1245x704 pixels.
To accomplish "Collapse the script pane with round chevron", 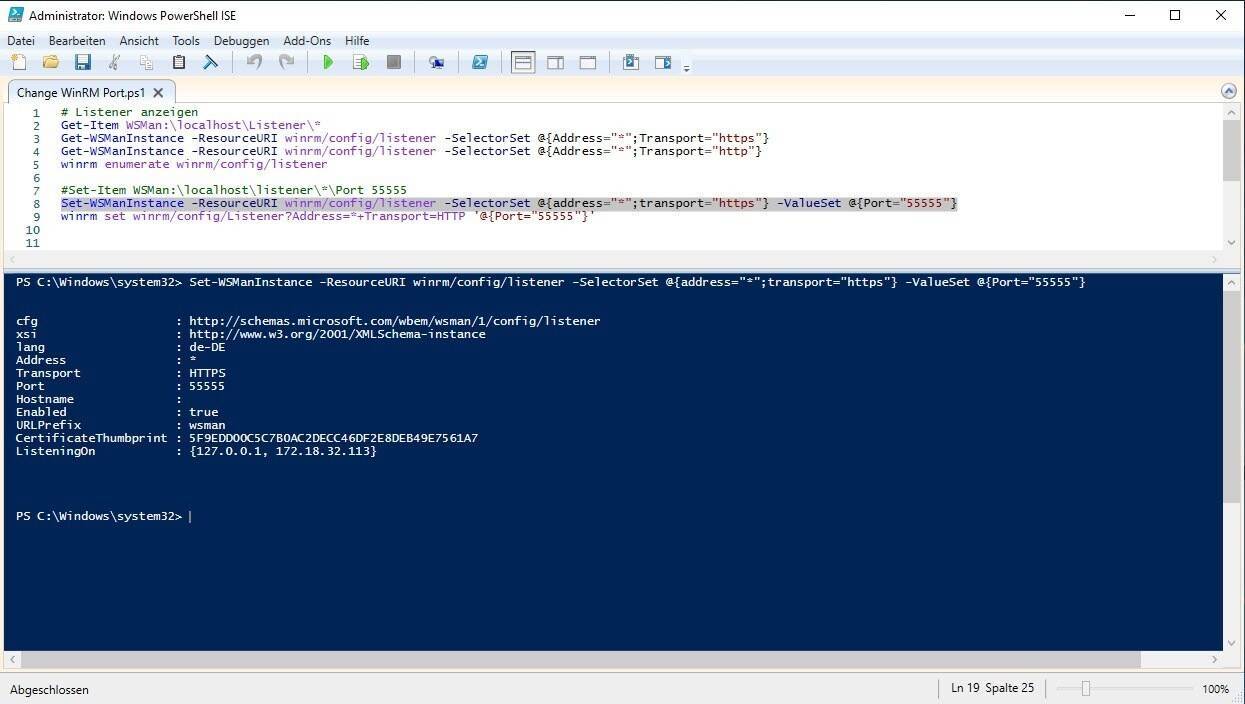I will 1229,91.
